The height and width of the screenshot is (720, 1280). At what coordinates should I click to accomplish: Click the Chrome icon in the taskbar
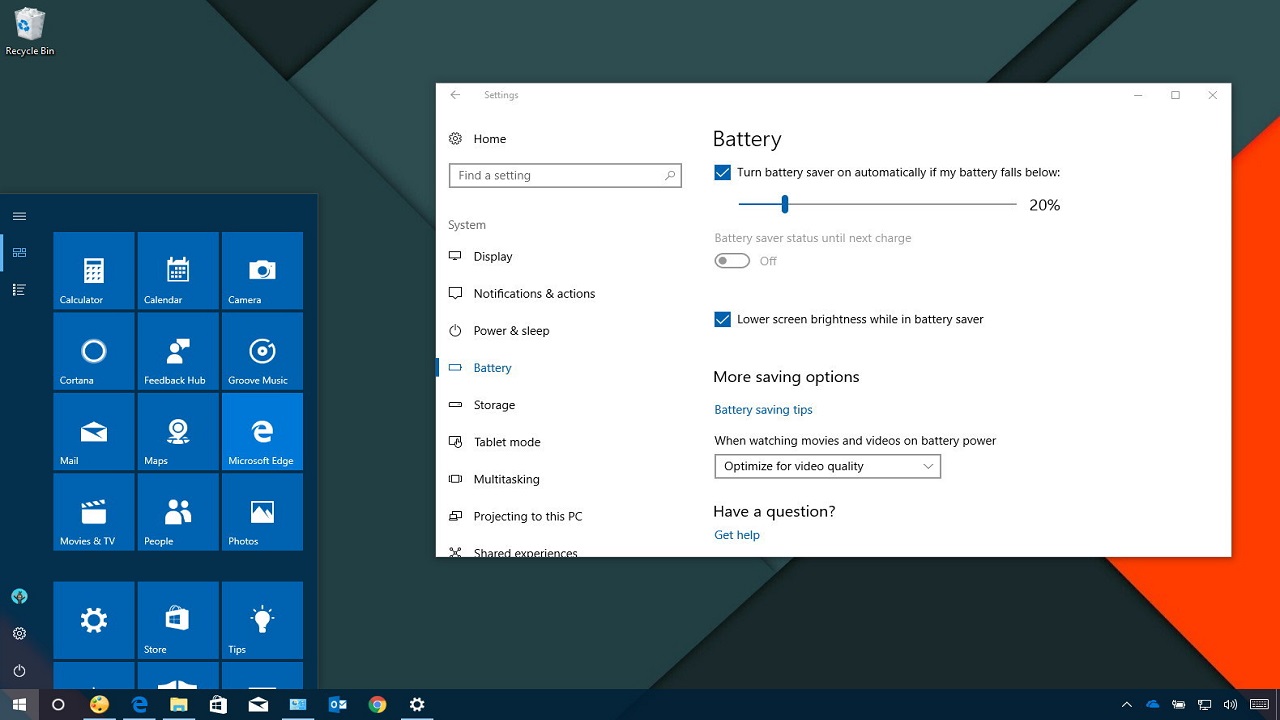click(x=377, y=704)
